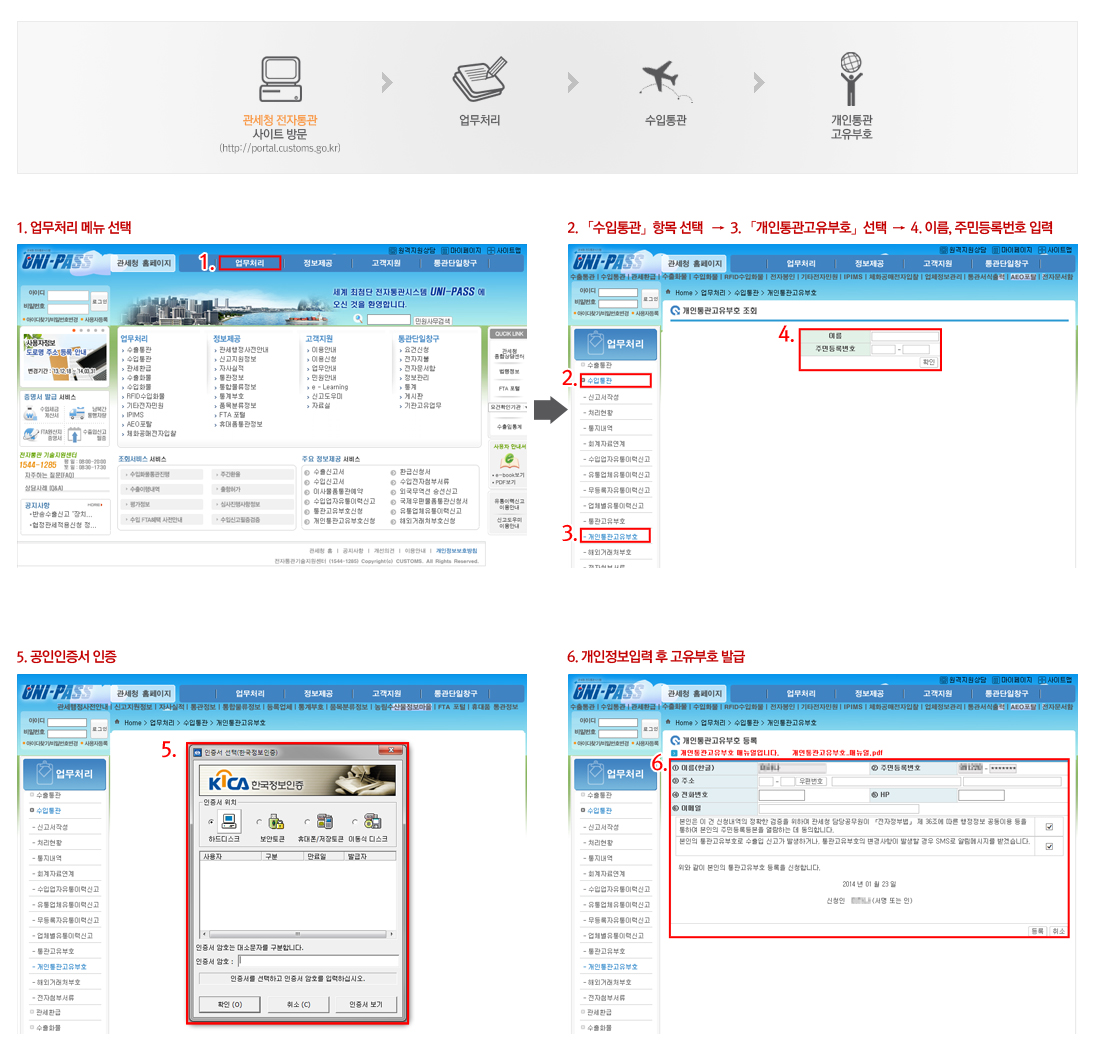This screenshot has width=1099, height=1043.
Task: Choose the 하드디스크 radio button
Action: click(210, 821)
